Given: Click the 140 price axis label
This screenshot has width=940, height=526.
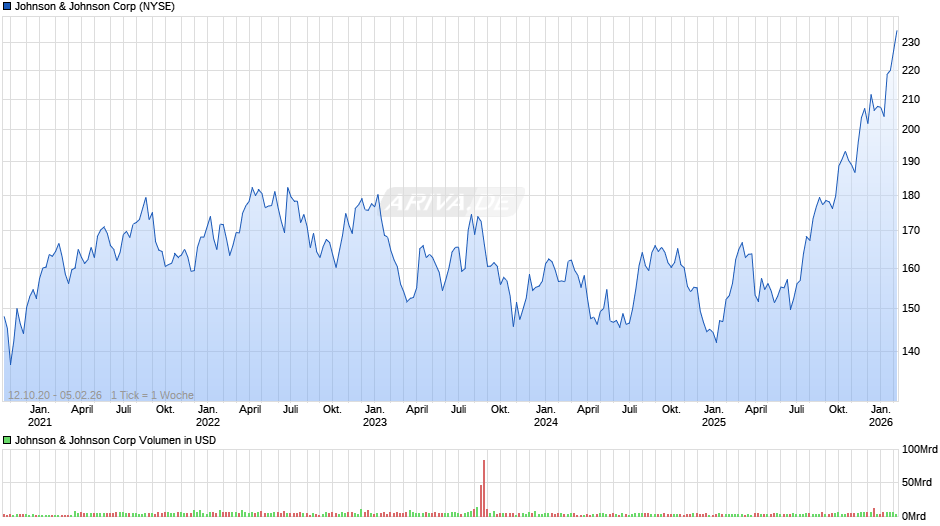Looking at the screenshot, I should pos(911,351).
